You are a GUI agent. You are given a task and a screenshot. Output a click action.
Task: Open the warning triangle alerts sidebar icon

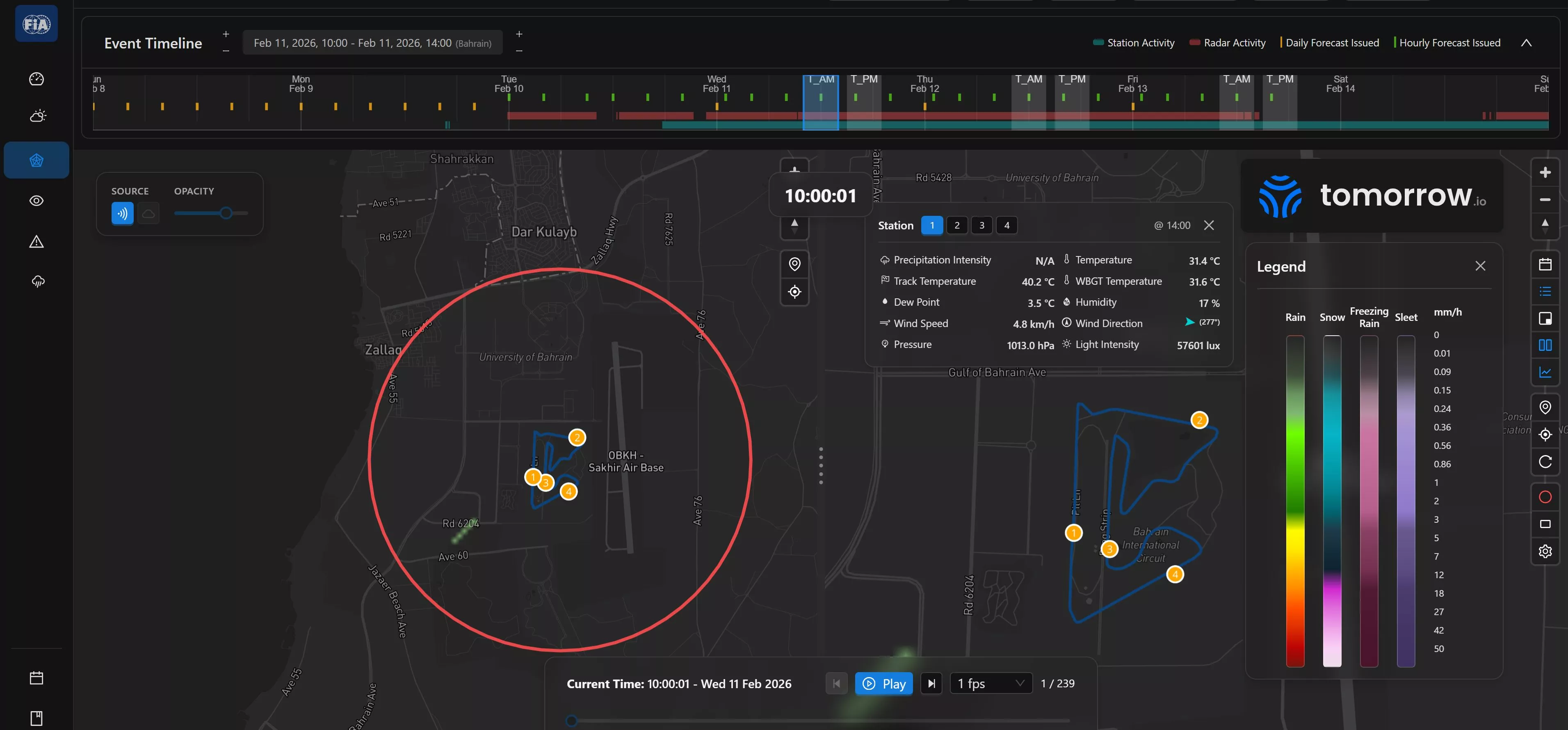coord(37,242)
